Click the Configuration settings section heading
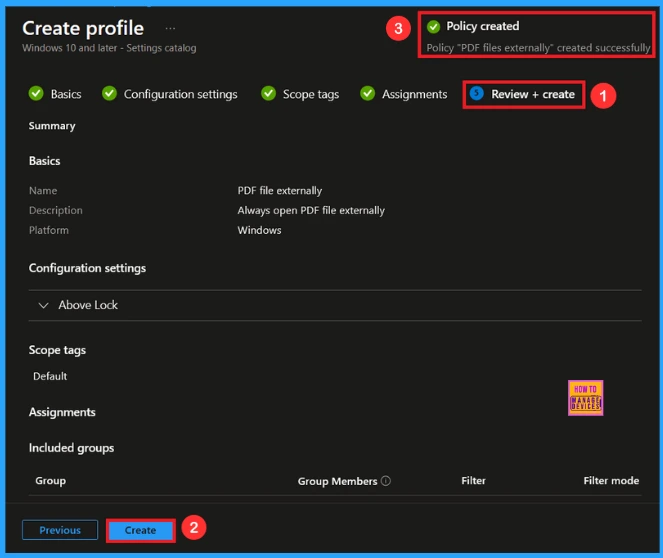 pyautogui.click(x=87, y=268)
